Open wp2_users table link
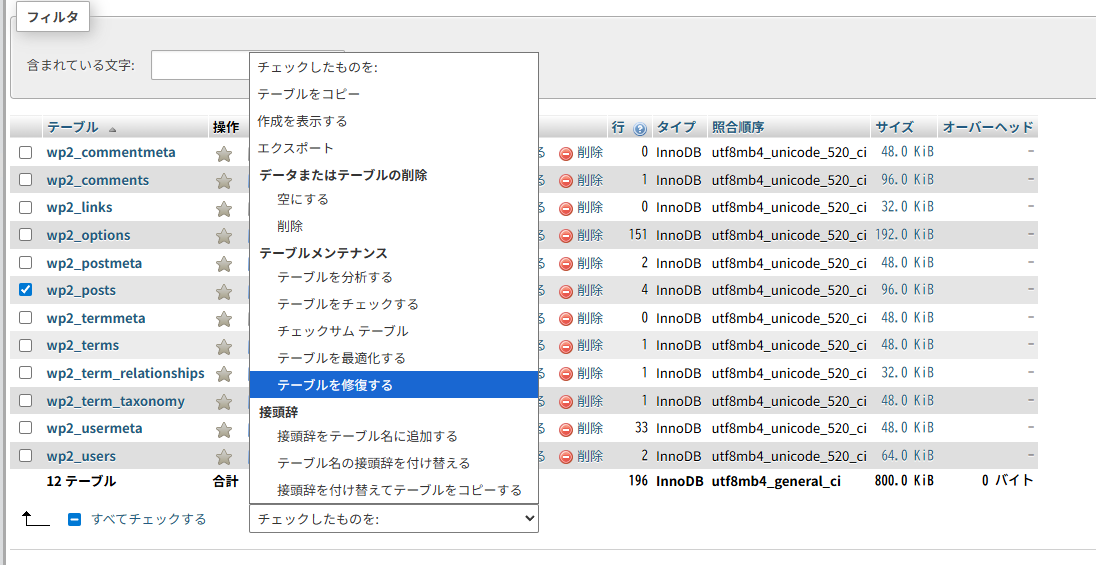 coord(81,457)
